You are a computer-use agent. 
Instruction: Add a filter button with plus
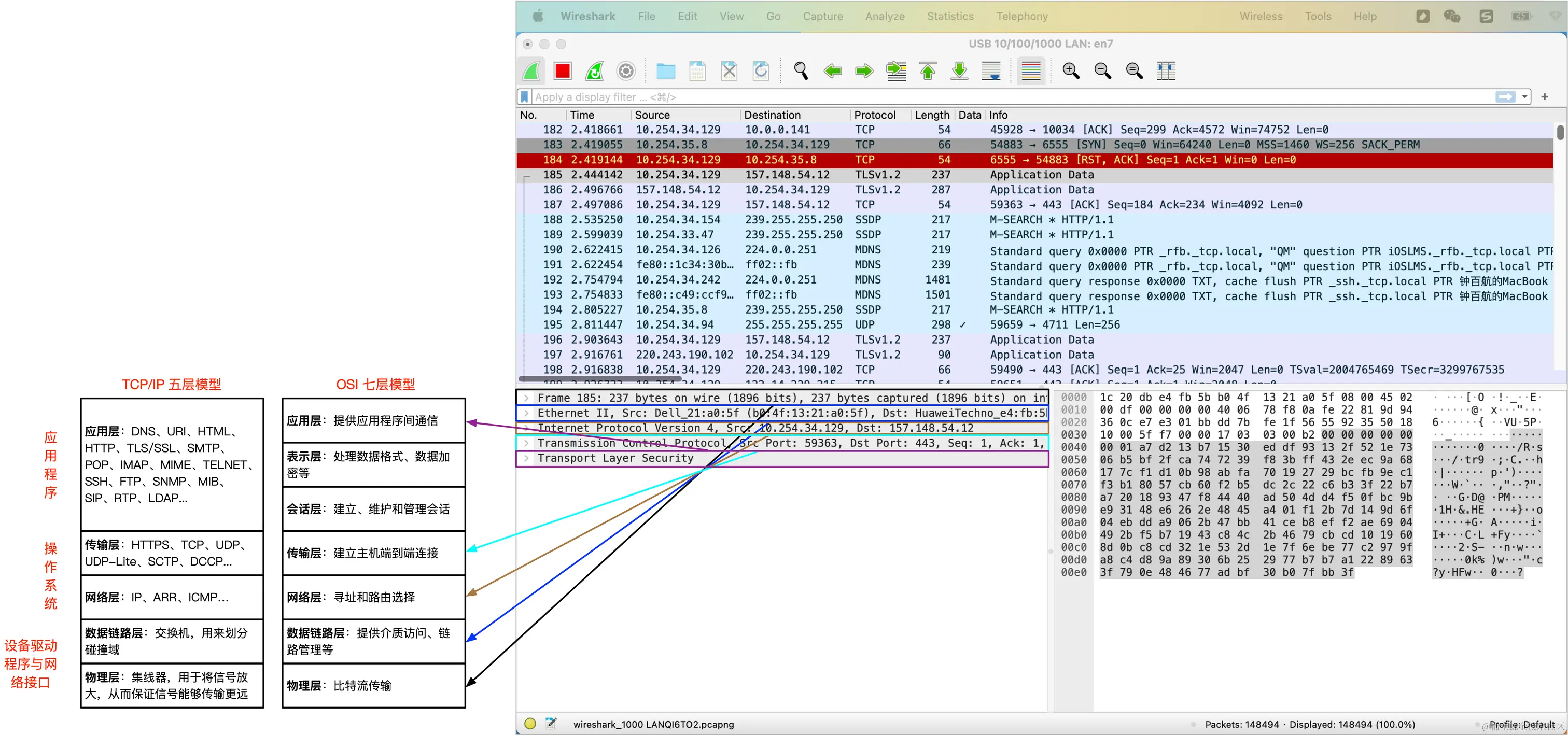1544,97
